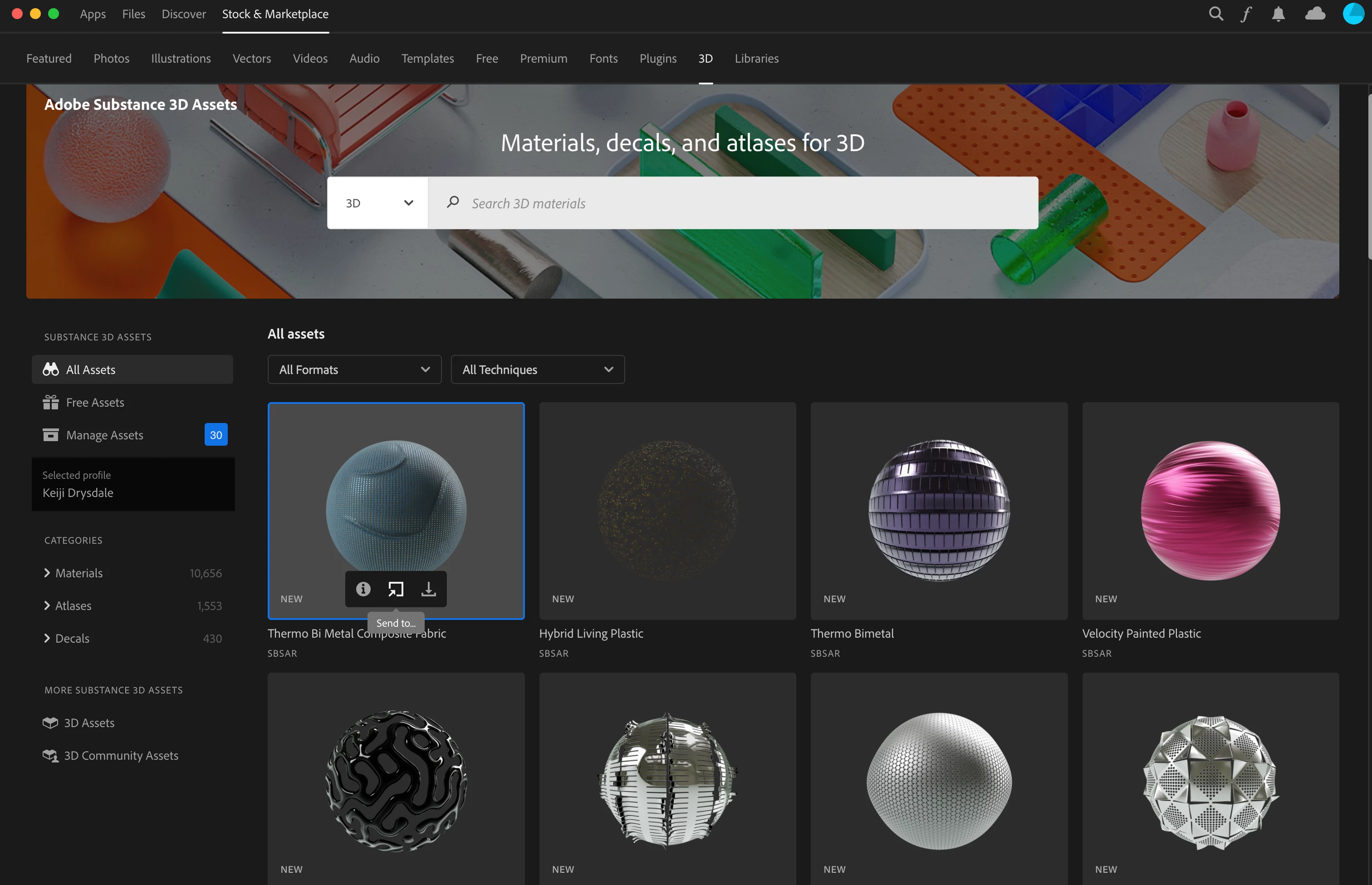Open search via magnifier icon in title bar
Viewport: 1372px width, 885px height.
pos(1216,14)
